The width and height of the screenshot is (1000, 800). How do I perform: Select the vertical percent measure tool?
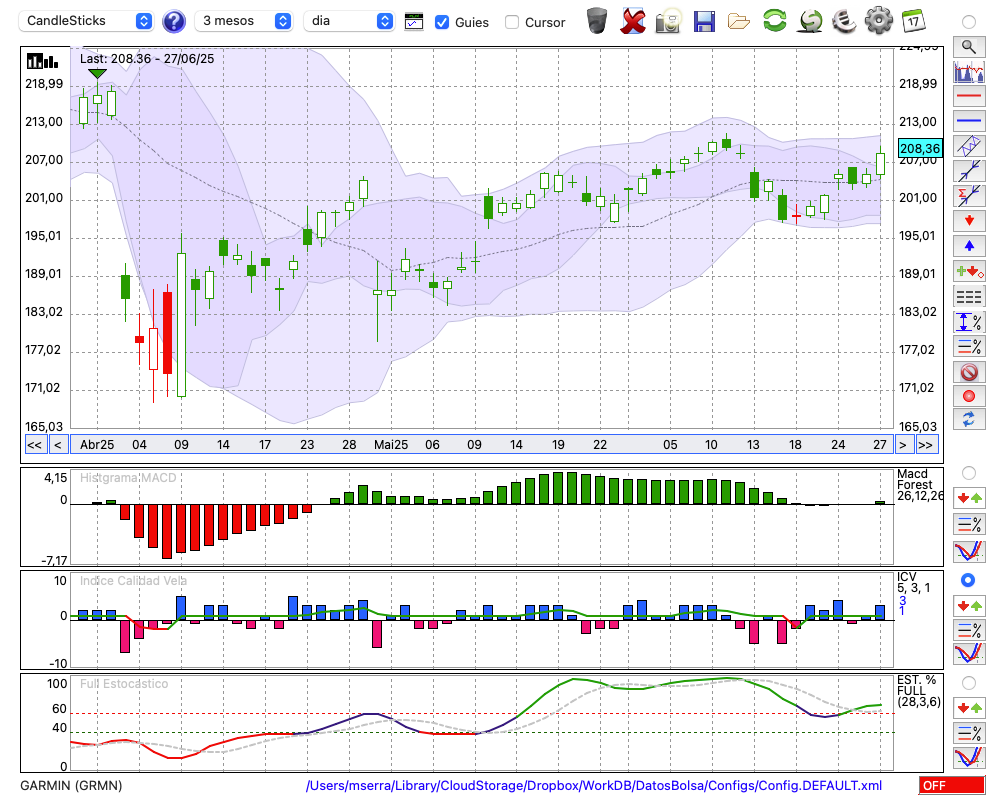969,322
